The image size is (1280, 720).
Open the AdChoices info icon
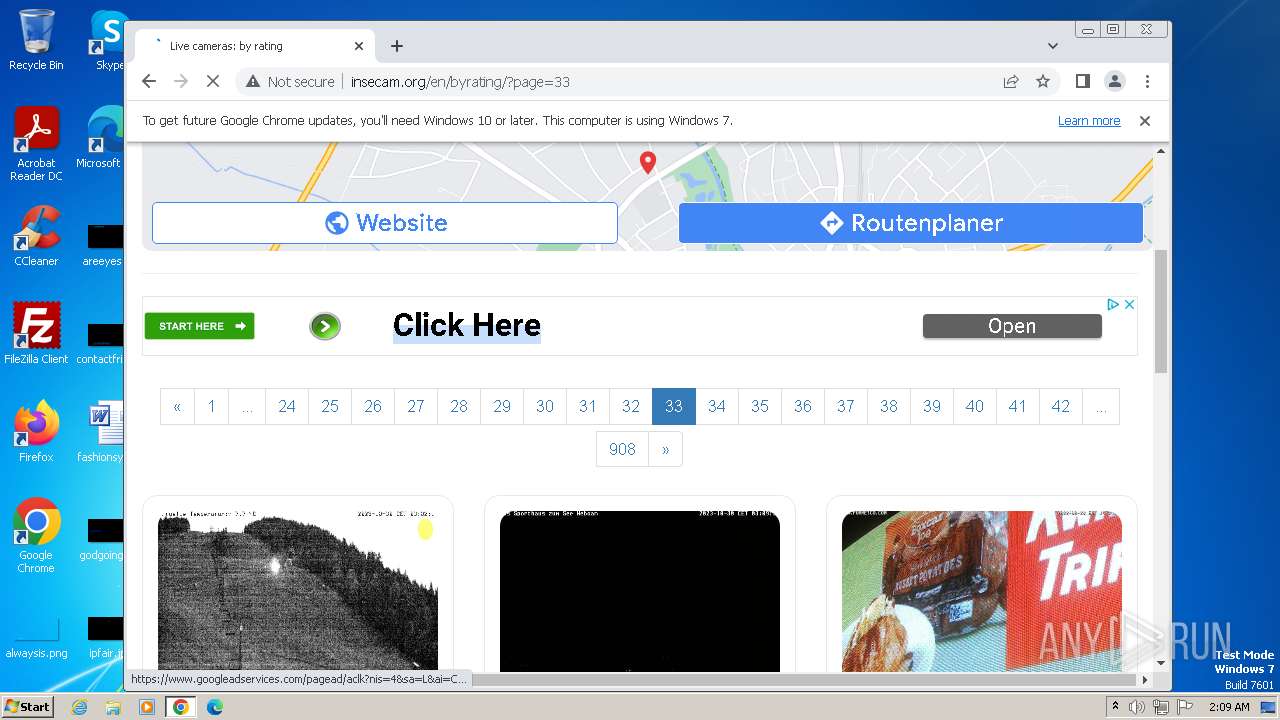[x=1112, y=304]
